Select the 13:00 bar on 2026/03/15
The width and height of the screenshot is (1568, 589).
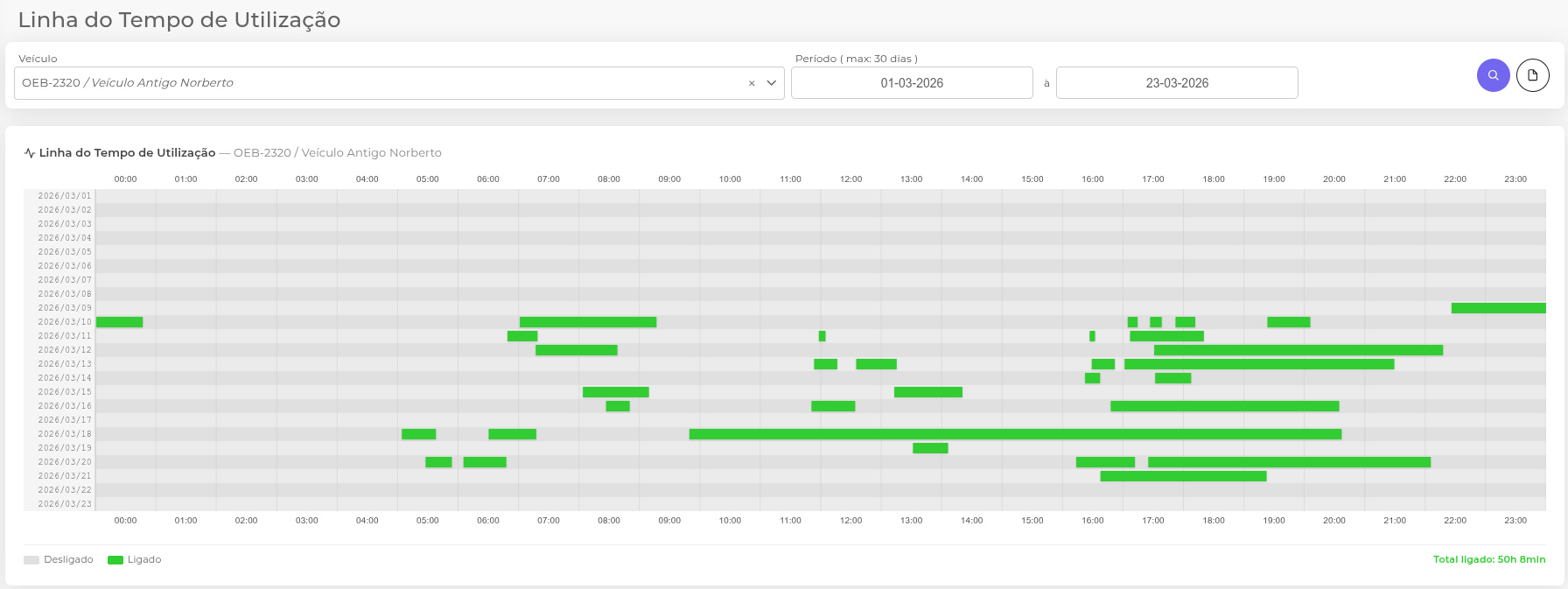click(927, 392)
